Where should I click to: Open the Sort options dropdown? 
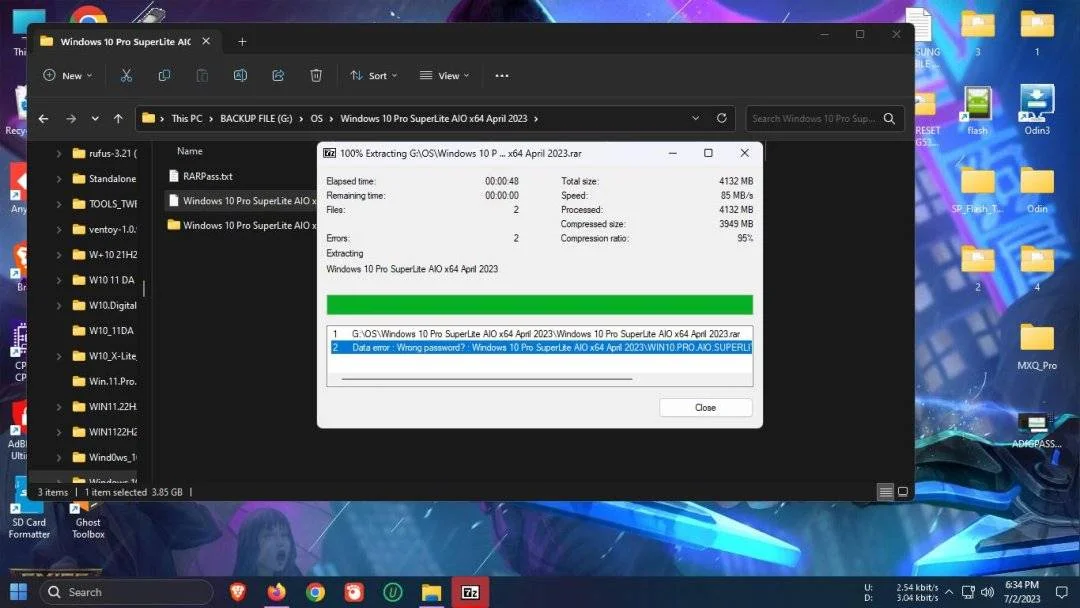373,76
